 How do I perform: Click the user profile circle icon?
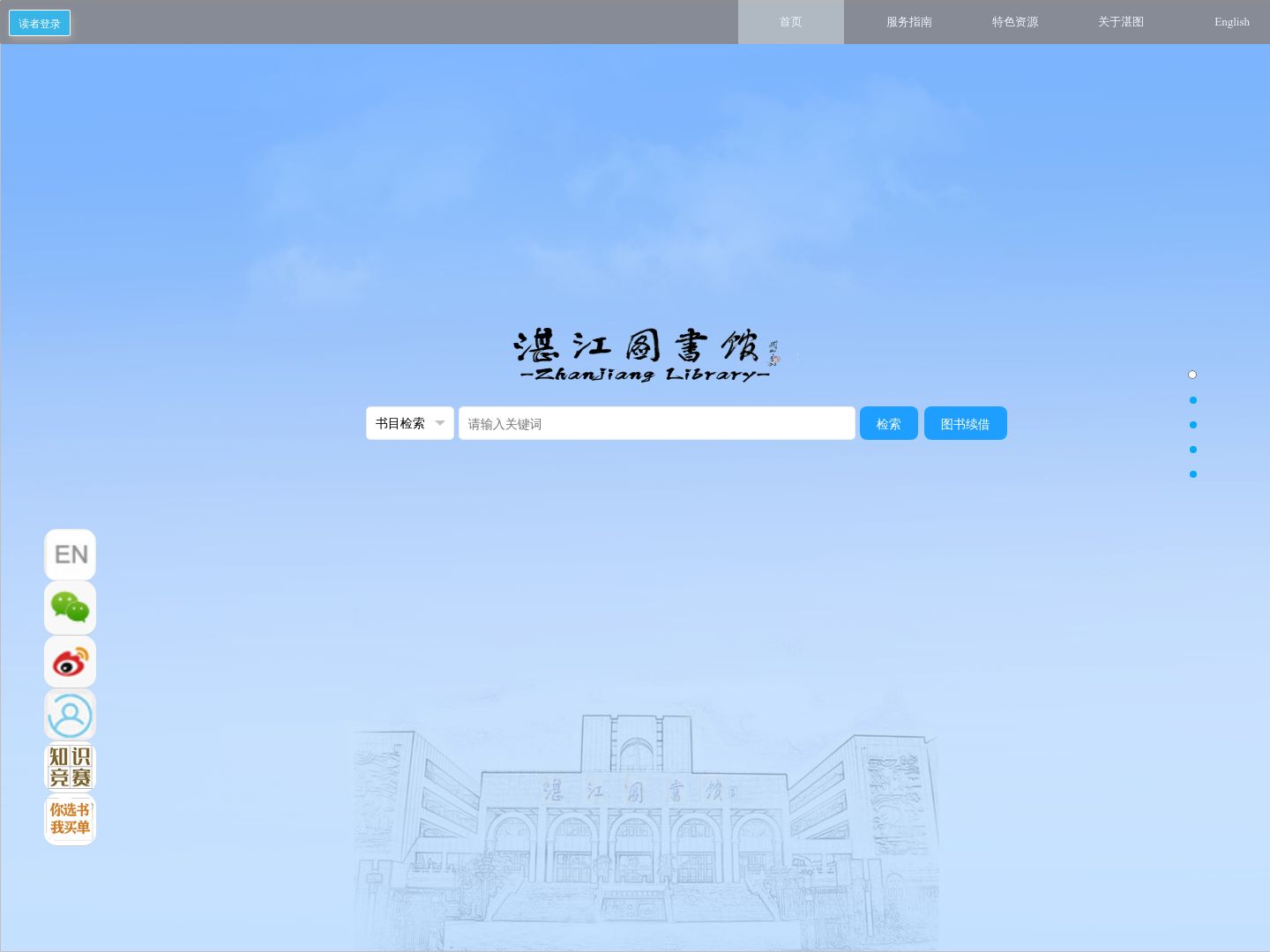71,715
